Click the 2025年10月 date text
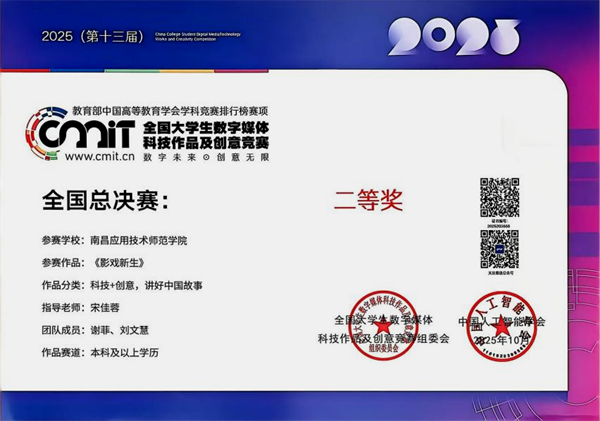 coord(507,340)
